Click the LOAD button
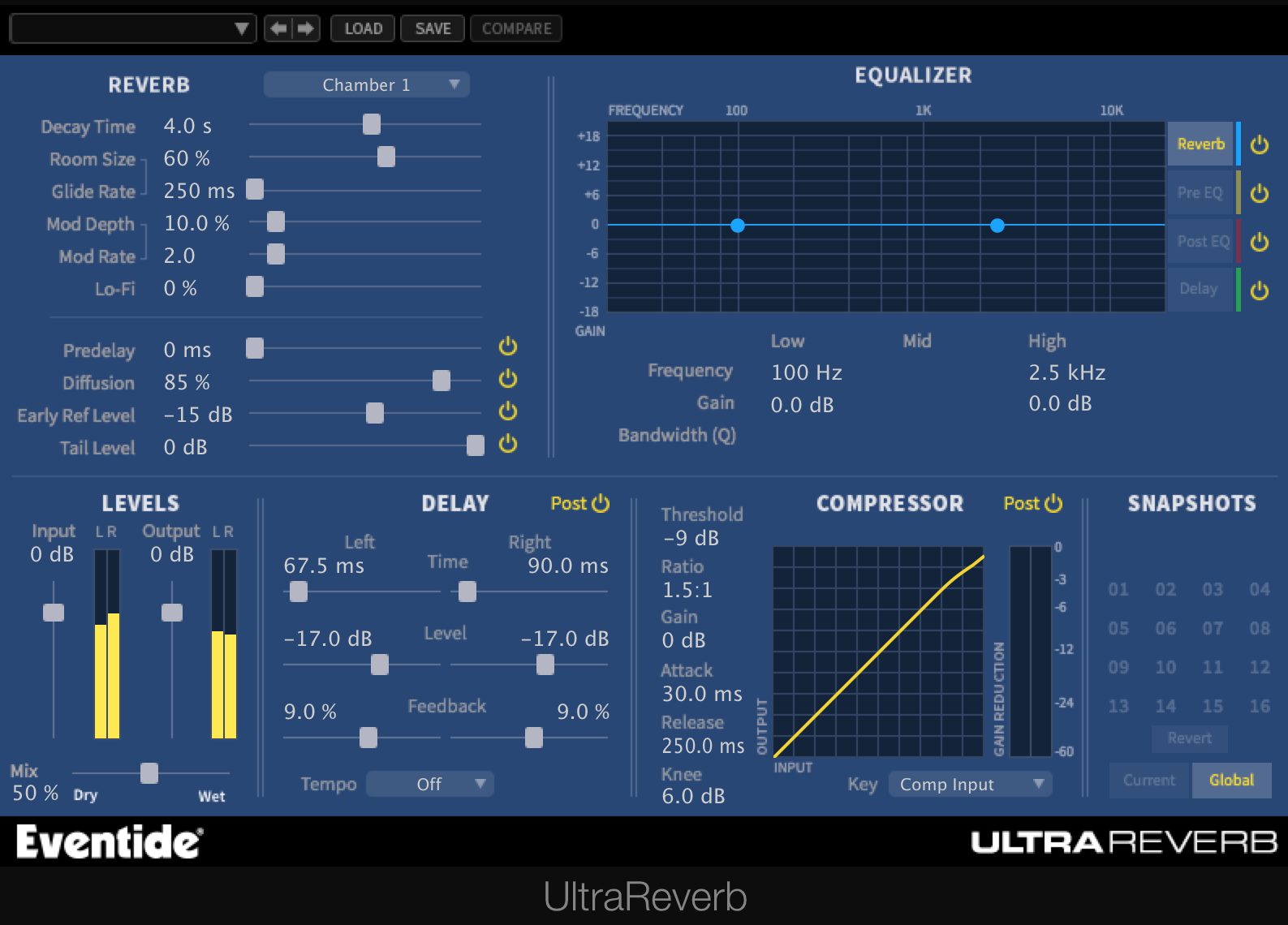The width and height of the screenshot is (1288, 925). tap(363, 28)
